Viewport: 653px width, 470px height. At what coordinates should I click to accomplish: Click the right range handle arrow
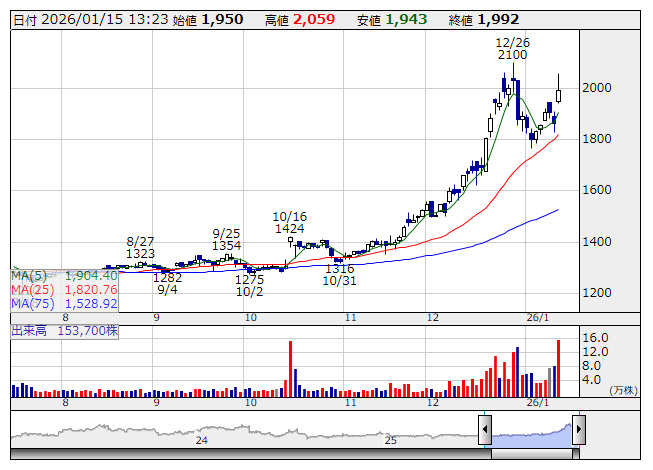click(578, 431)
